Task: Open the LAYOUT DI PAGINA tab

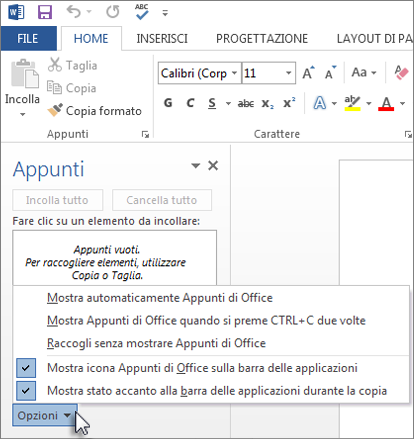Action: pyautogui.click(x=374, y=39)
